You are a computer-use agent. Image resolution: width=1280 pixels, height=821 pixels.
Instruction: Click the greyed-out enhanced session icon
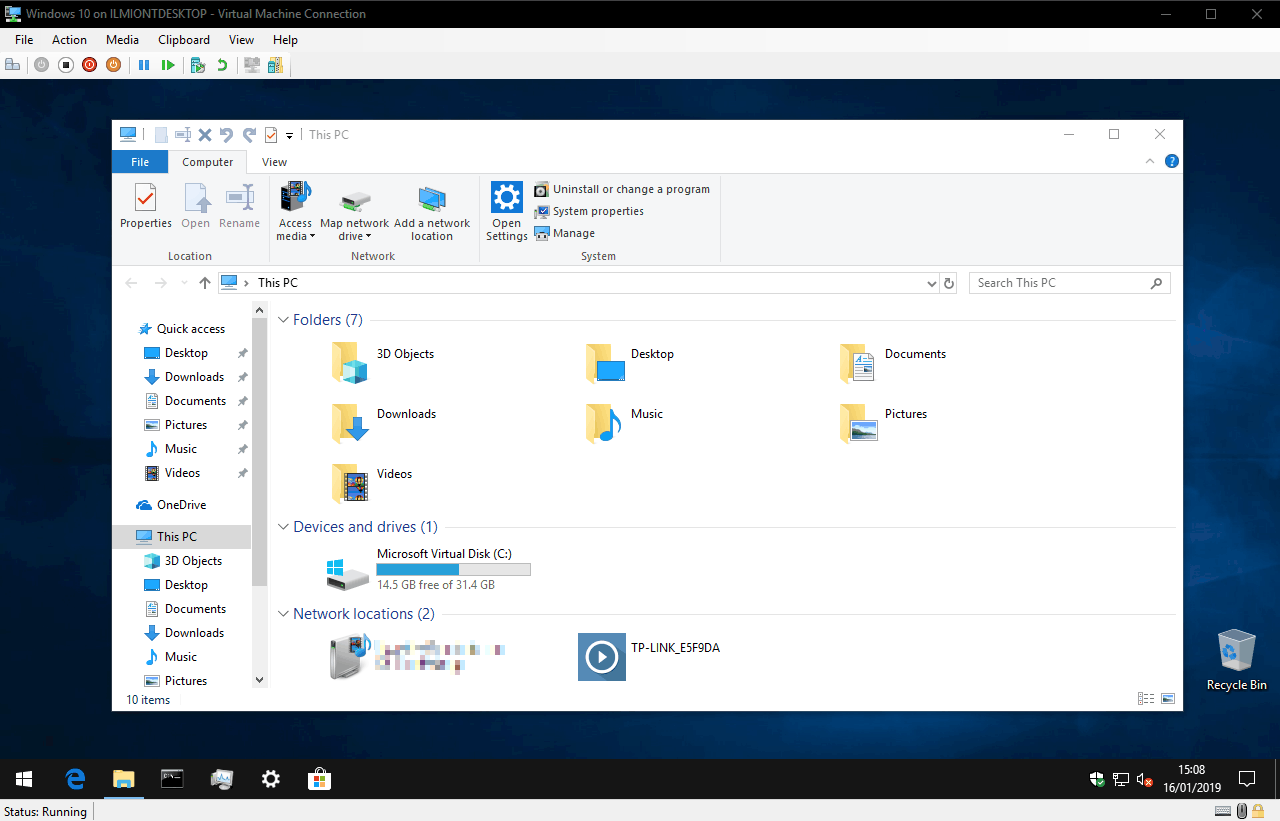point(252,65)
